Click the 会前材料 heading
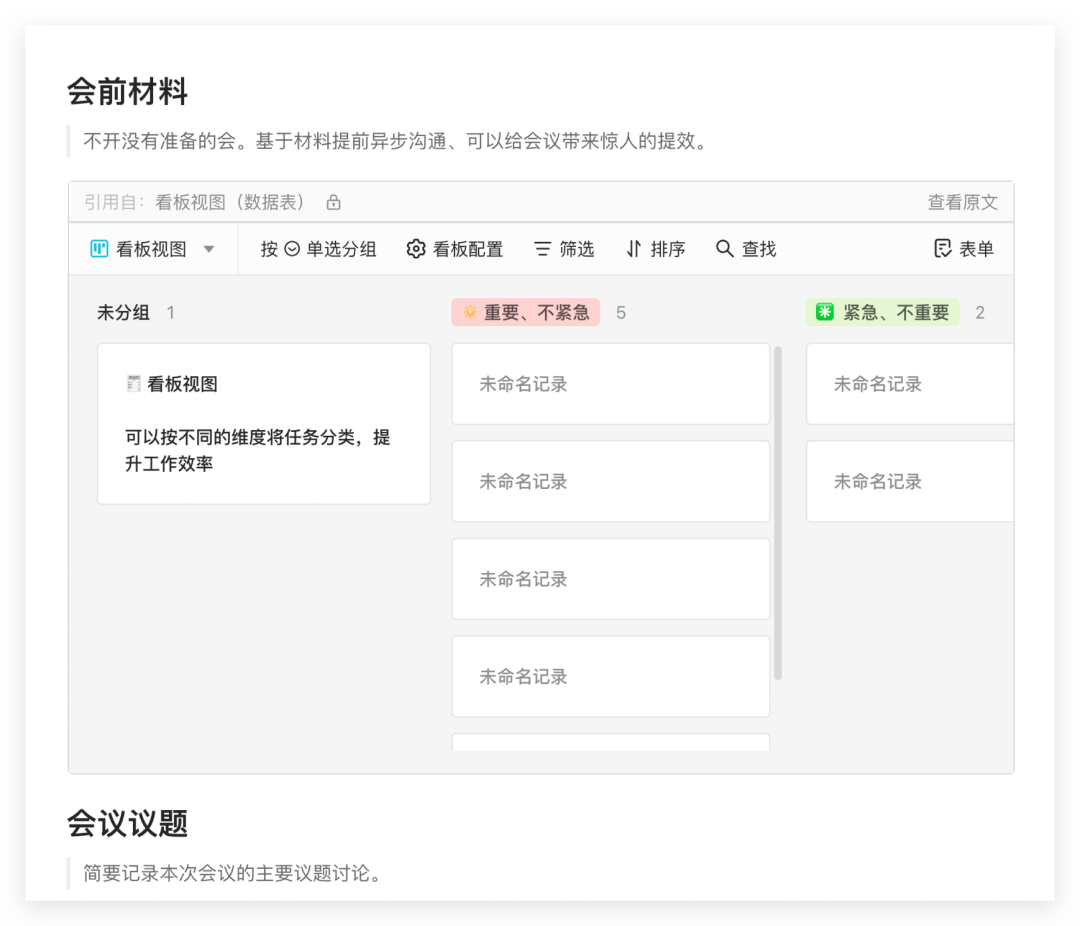The image size is (1080, 926). point(127,92)
